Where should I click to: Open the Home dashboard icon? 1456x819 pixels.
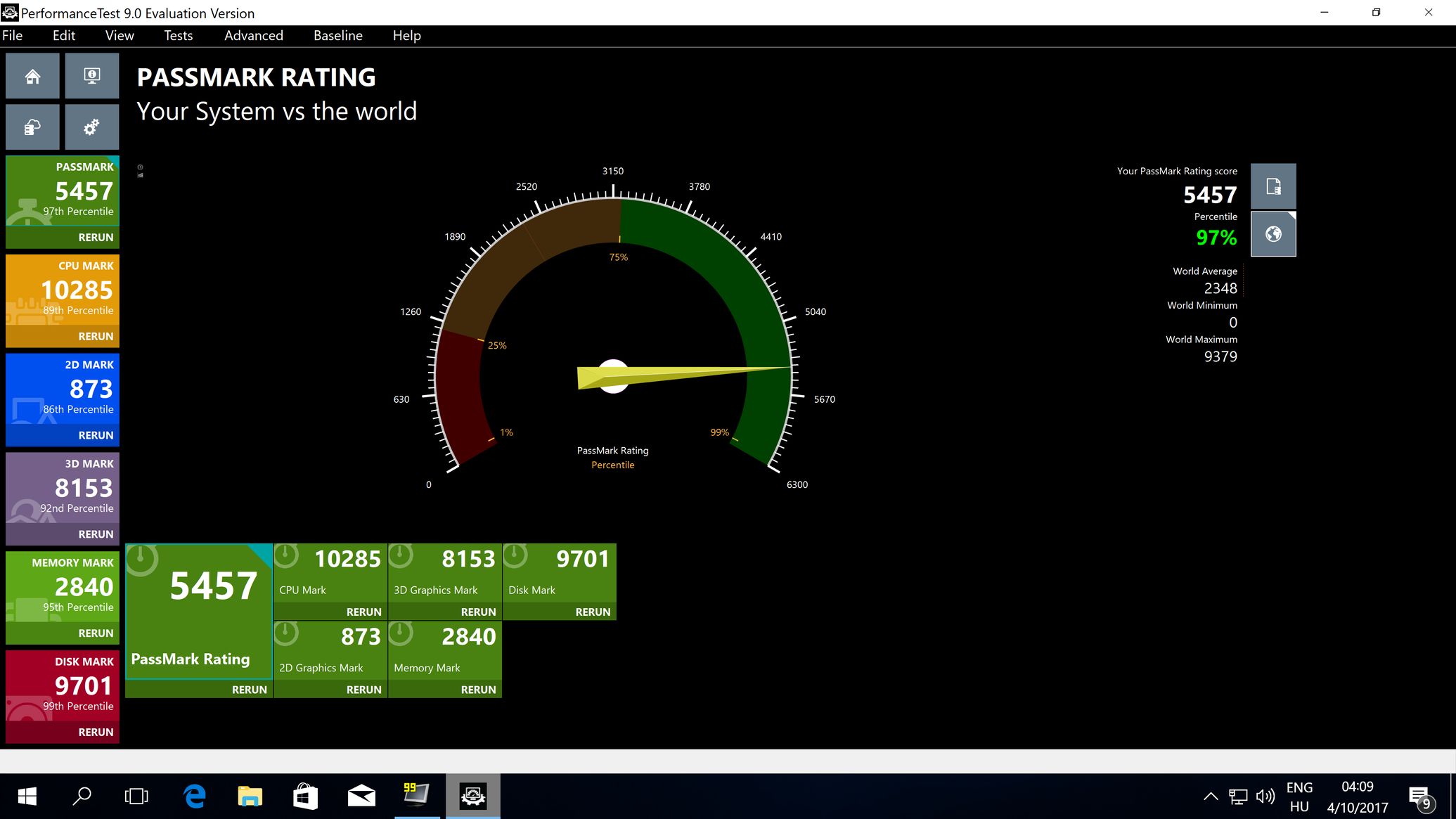click(x=32, y=76)
